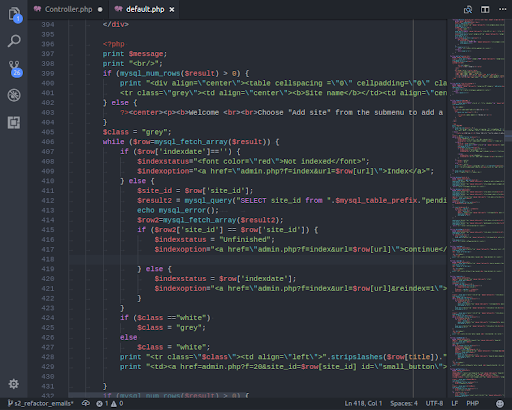Close the default.php tab

(172, 10)
